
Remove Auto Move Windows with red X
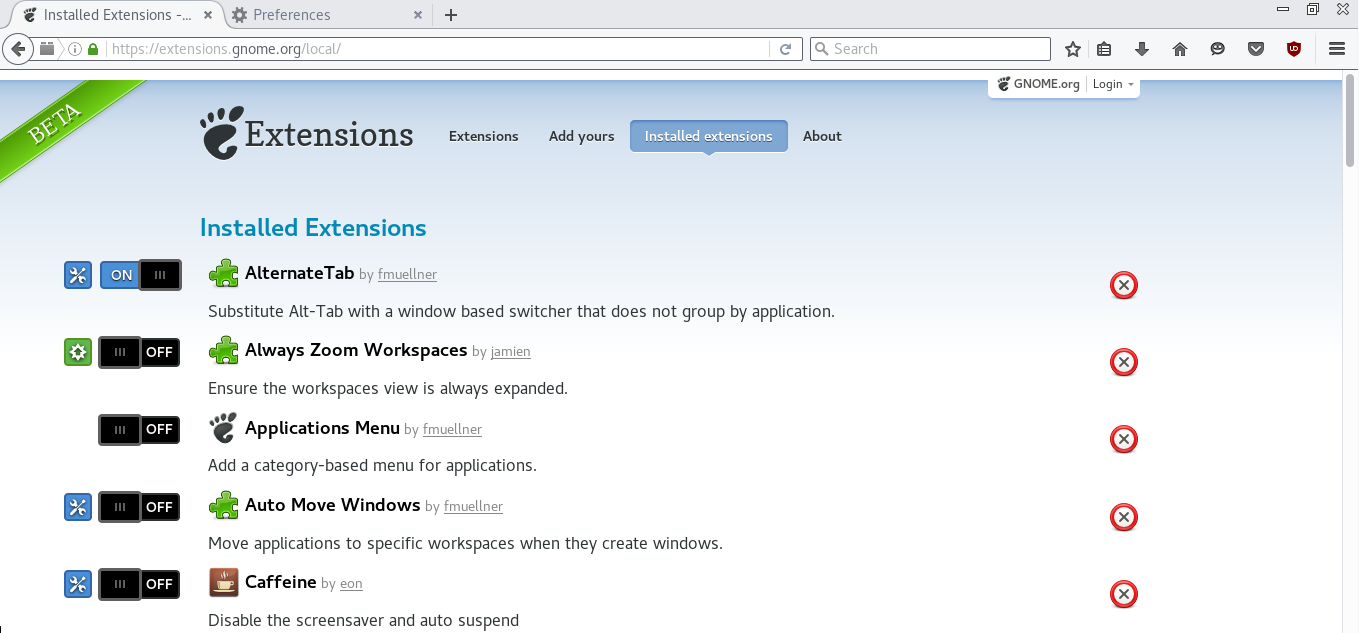[1124, 517]
